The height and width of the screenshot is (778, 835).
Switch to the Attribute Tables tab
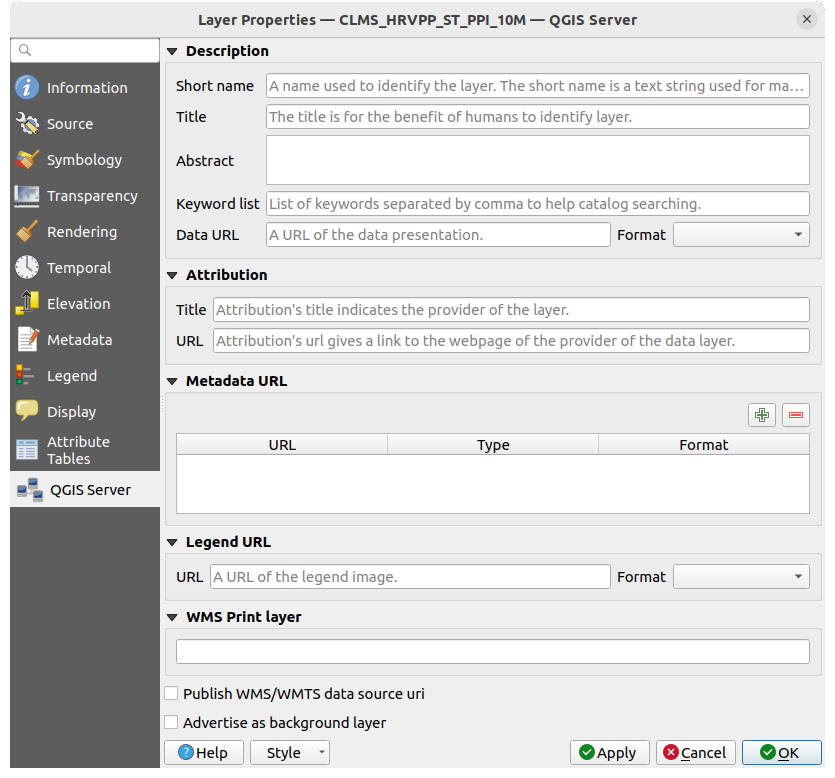pyautogui.click(x=78, y=450)
